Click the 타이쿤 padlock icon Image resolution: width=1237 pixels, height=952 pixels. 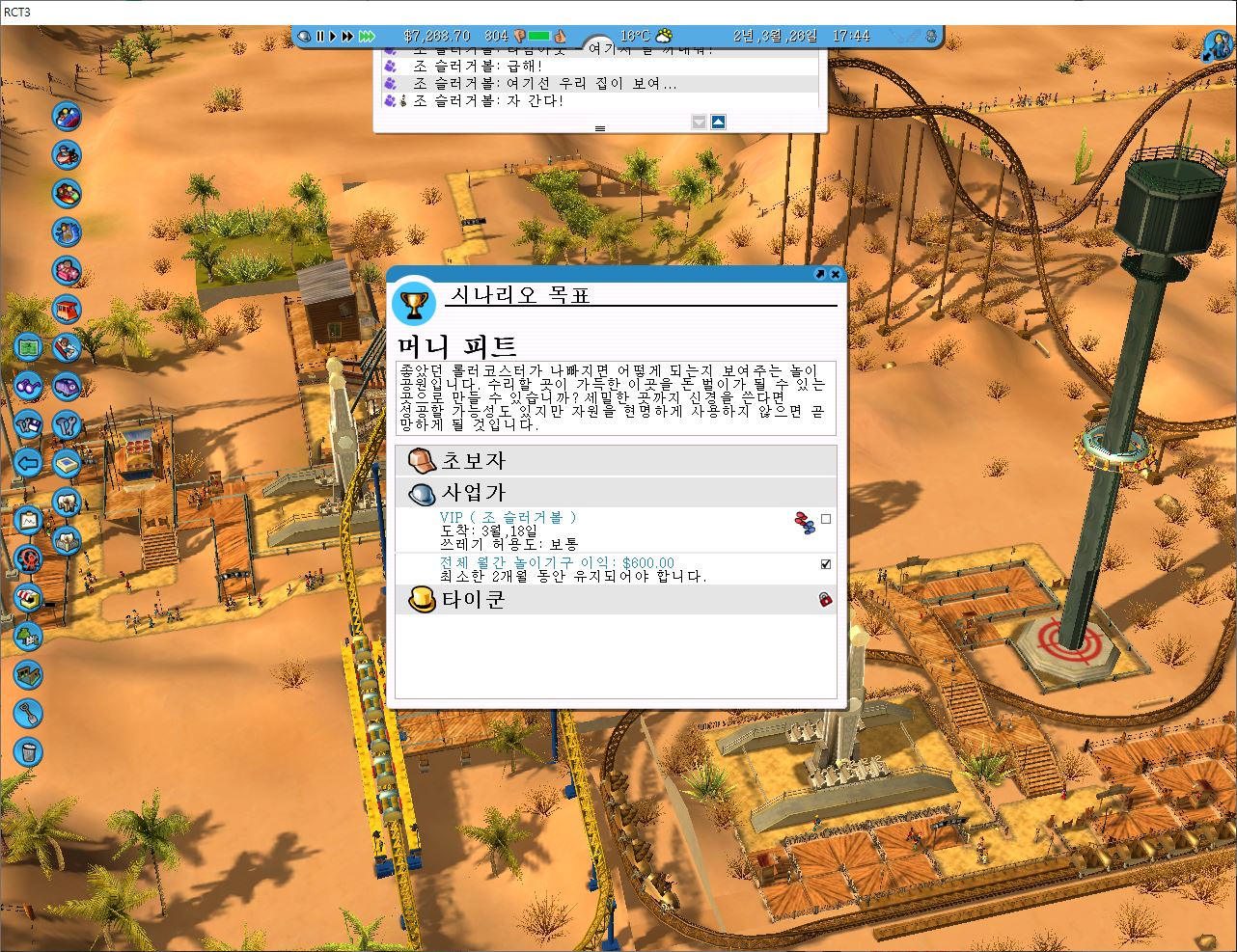tap(825, 599)
